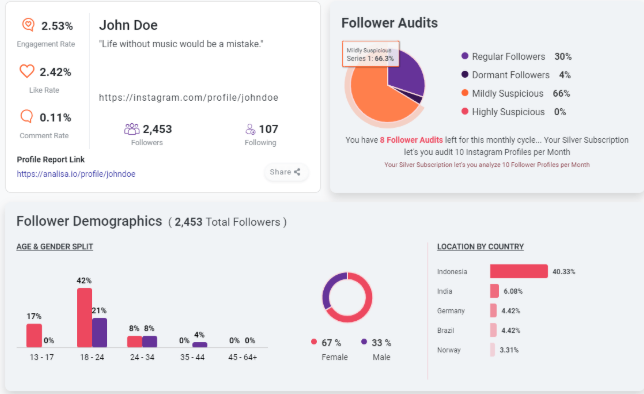Click the Female legend dot
The image size is (644, 394).
pos(314,341)
